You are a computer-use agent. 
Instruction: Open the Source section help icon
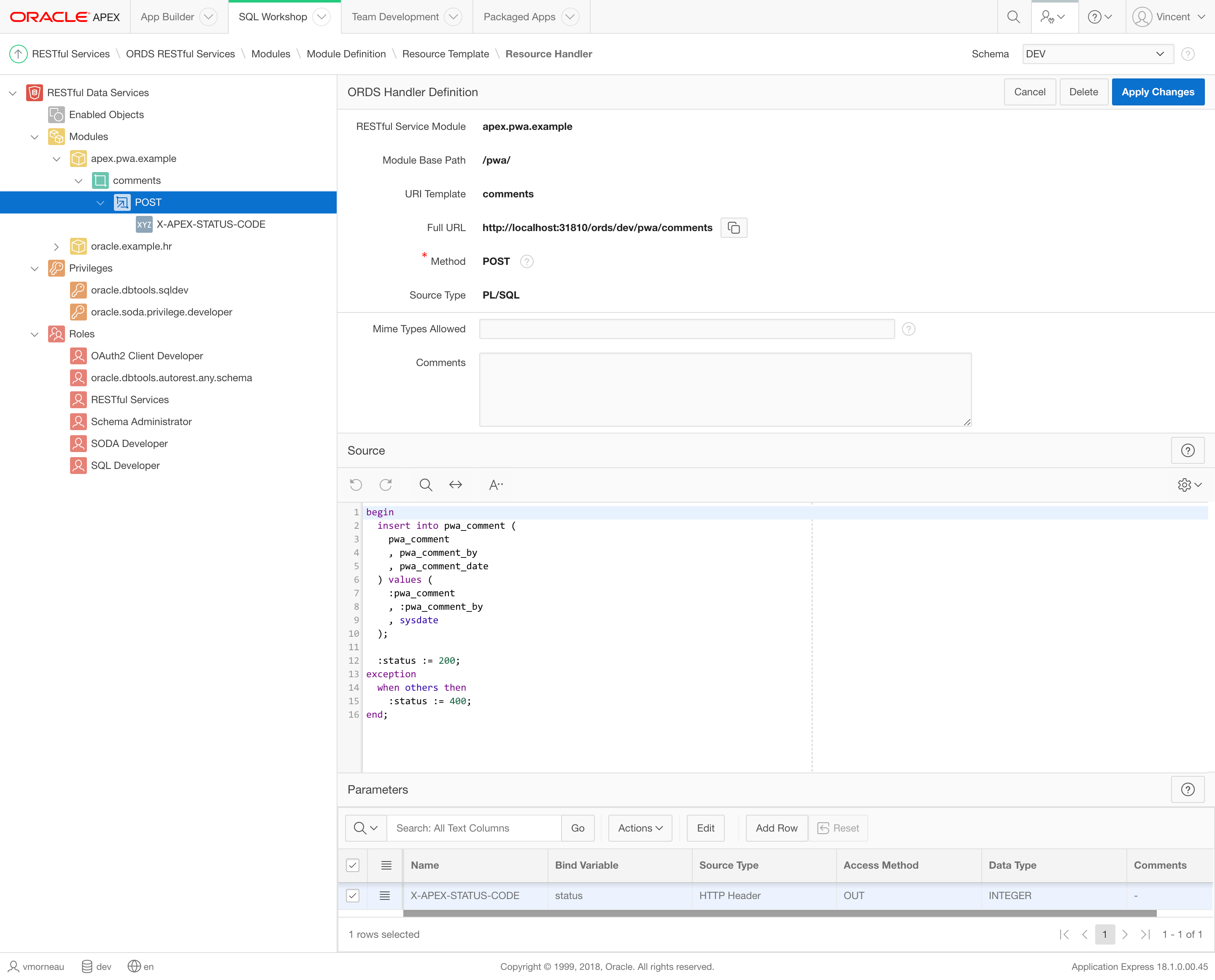pyautogui.click(x=1187, y=450)
